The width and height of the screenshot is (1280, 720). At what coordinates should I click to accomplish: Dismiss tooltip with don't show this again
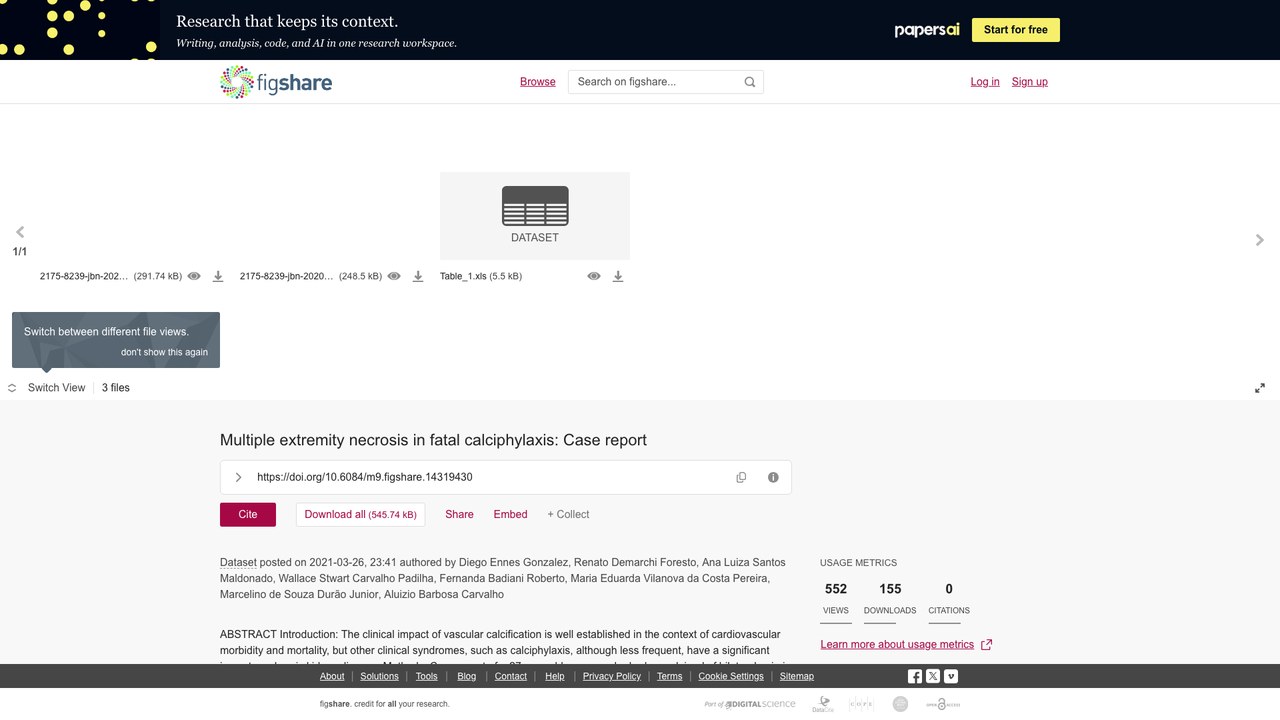[x=165, y=352]
